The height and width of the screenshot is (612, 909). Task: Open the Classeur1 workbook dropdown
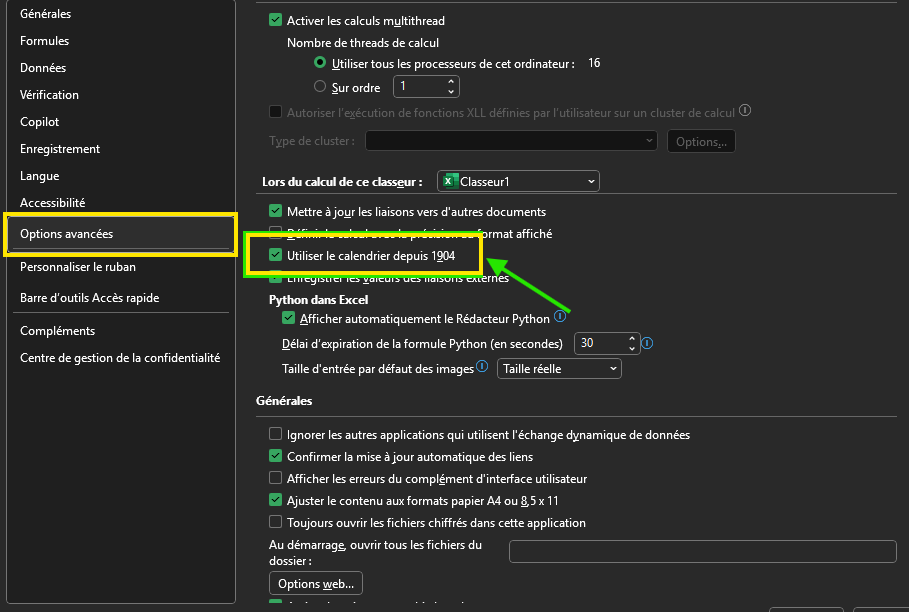coord(518,181)
